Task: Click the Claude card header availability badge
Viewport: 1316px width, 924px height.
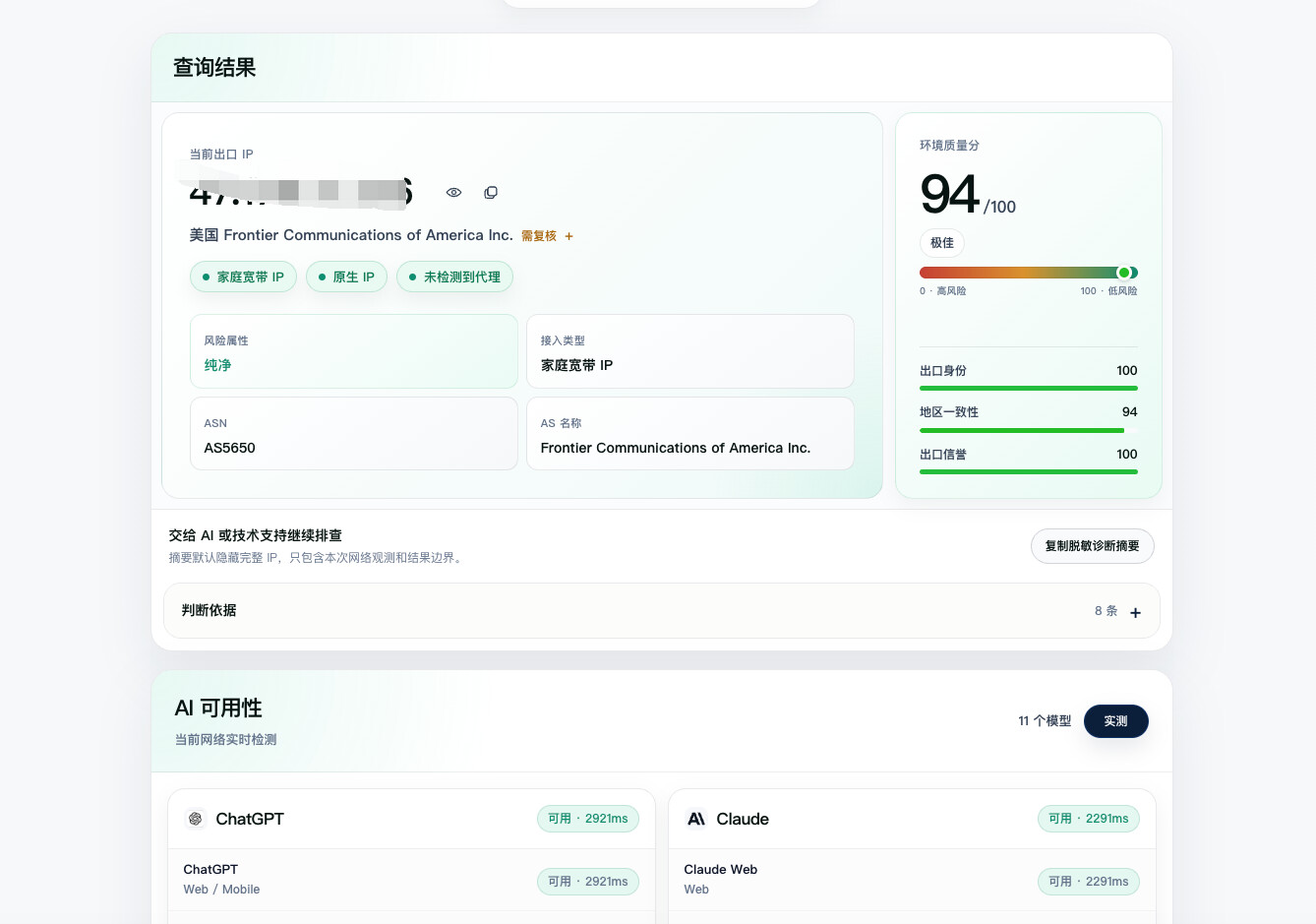Action: coord(1089,819)
